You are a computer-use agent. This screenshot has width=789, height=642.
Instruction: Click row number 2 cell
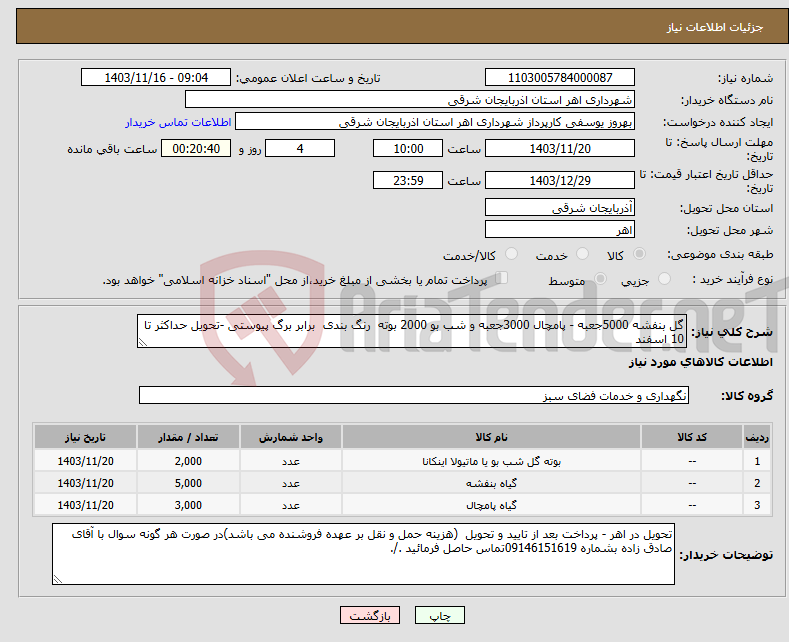click(x=757, y=484)
